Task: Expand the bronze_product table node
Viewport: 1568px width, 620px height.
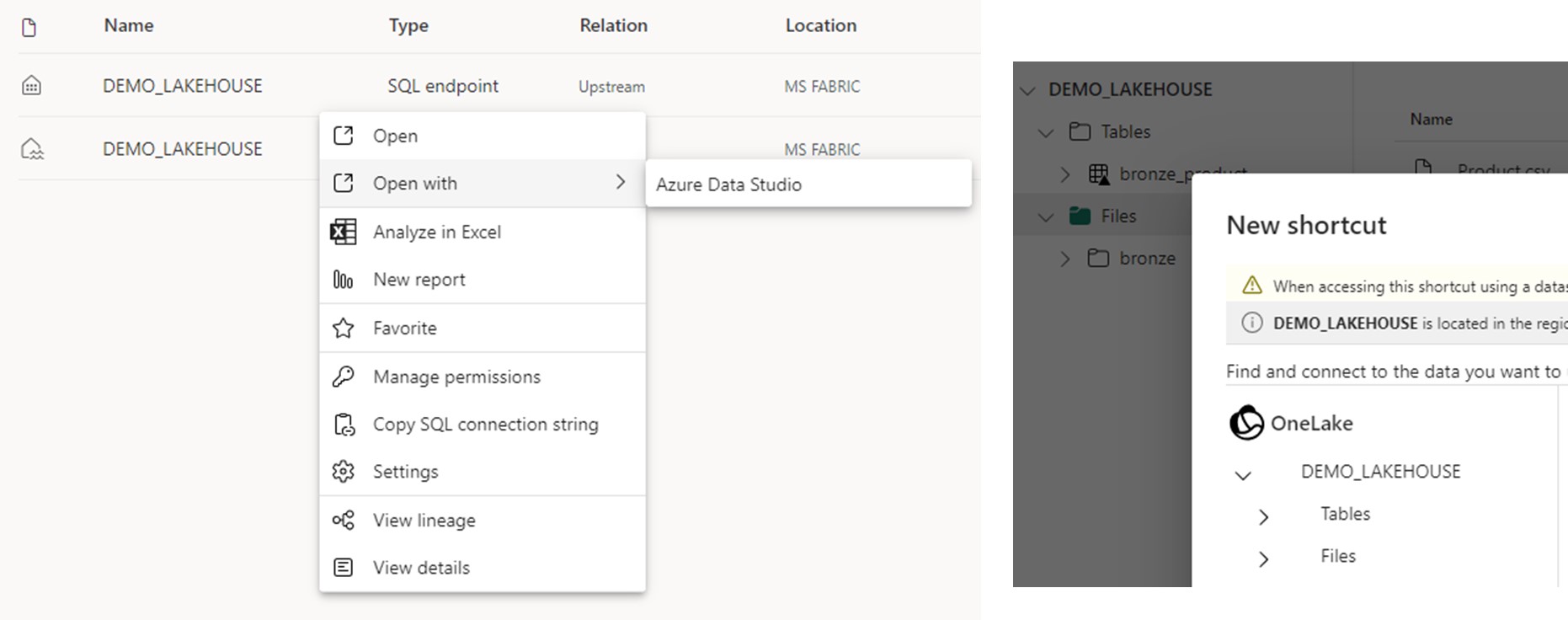Action: 1065,174
